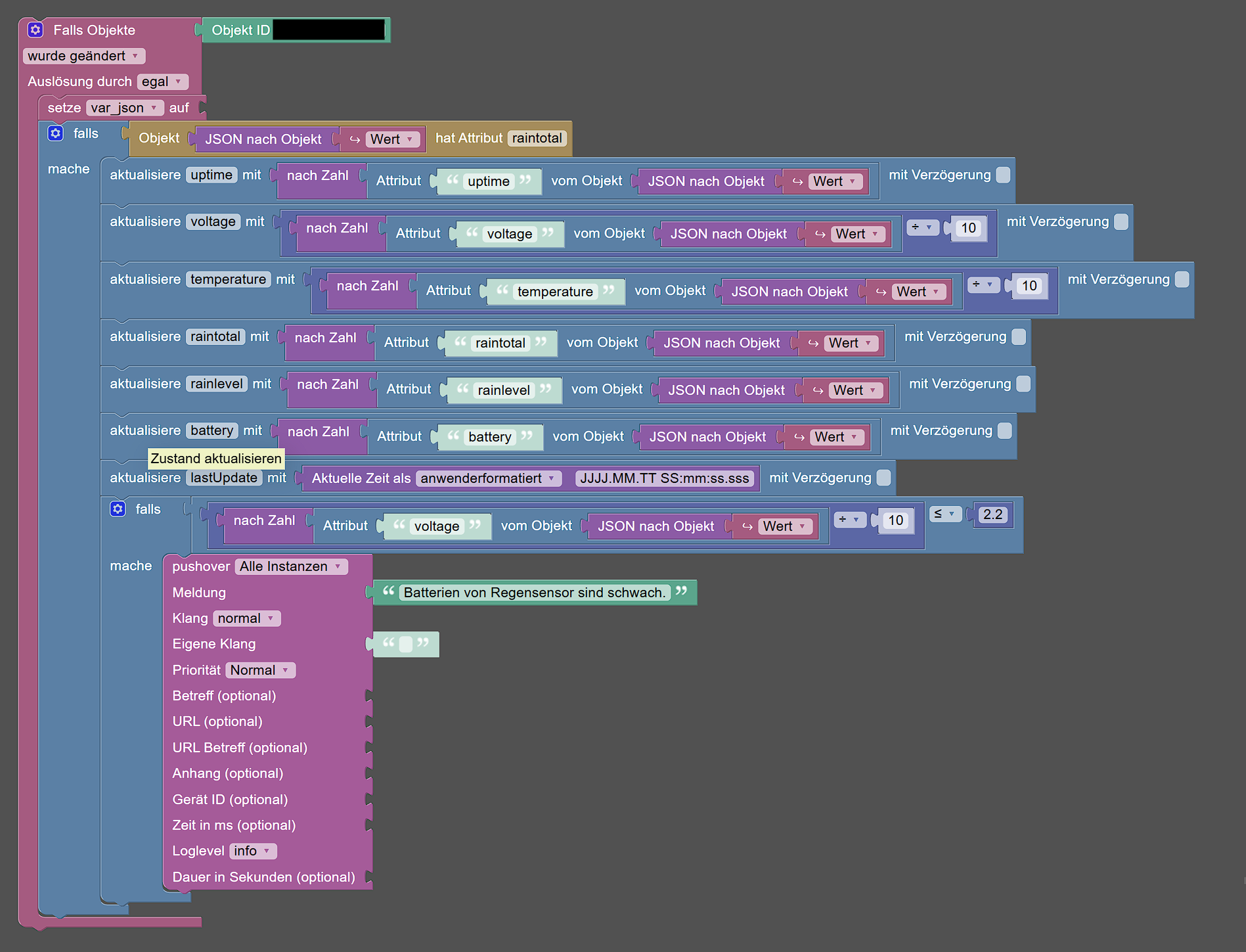This screenshot has height=952, width=1246.
Task: Edit raintotal attribute name in condition
Action: point(537,138)
